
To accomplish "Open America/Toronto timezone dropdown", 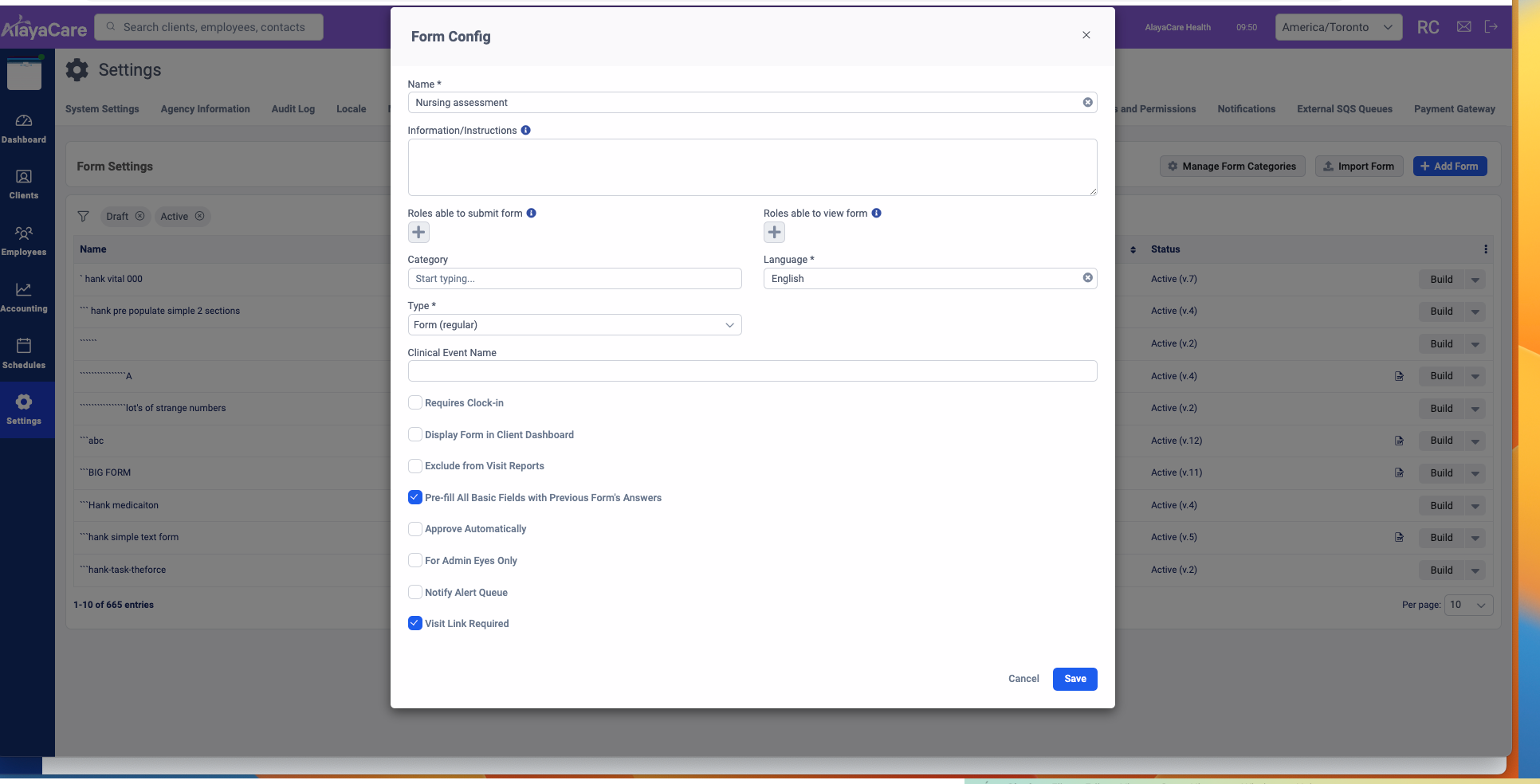I will (x=1338, y=27).
